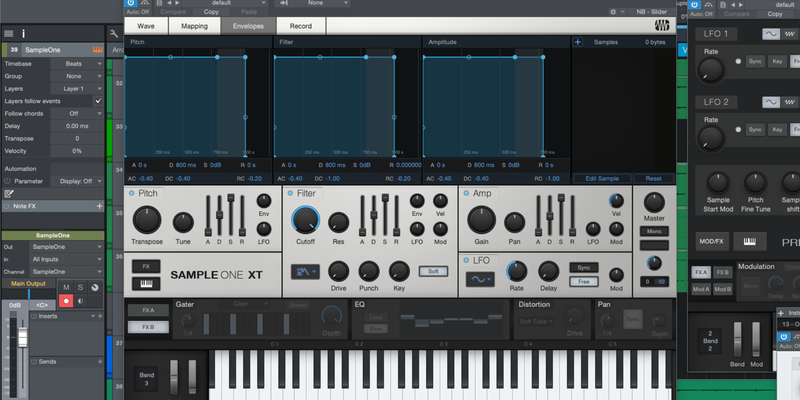The image size is (800, 400).
Task: Toggle the Pitch section power LED
Action: (131, 192)
